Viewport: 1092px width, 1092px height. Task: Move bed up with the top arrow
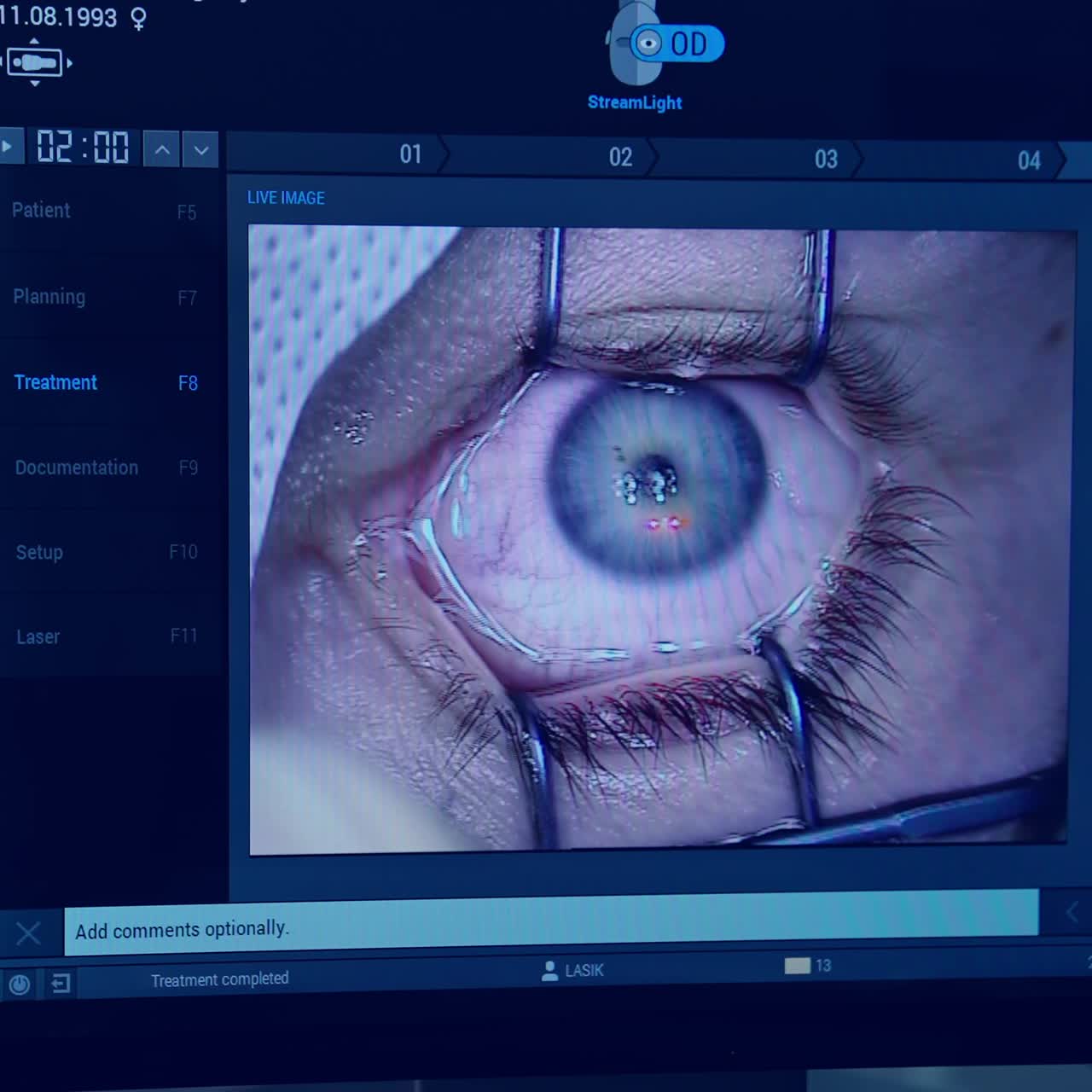34,41
